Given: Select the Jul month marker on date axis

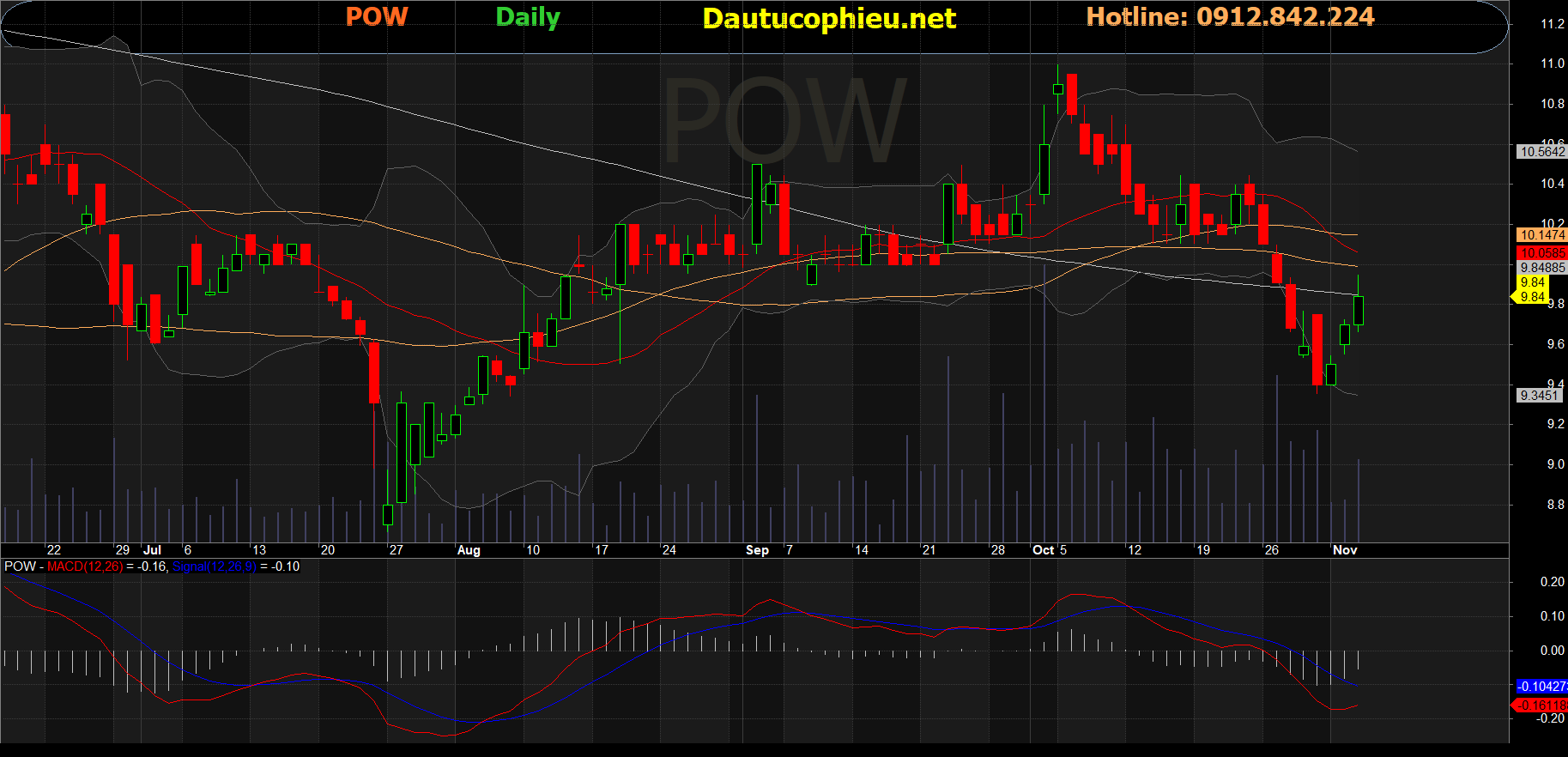Looking at the screenshot, I should tap(152, 550).
